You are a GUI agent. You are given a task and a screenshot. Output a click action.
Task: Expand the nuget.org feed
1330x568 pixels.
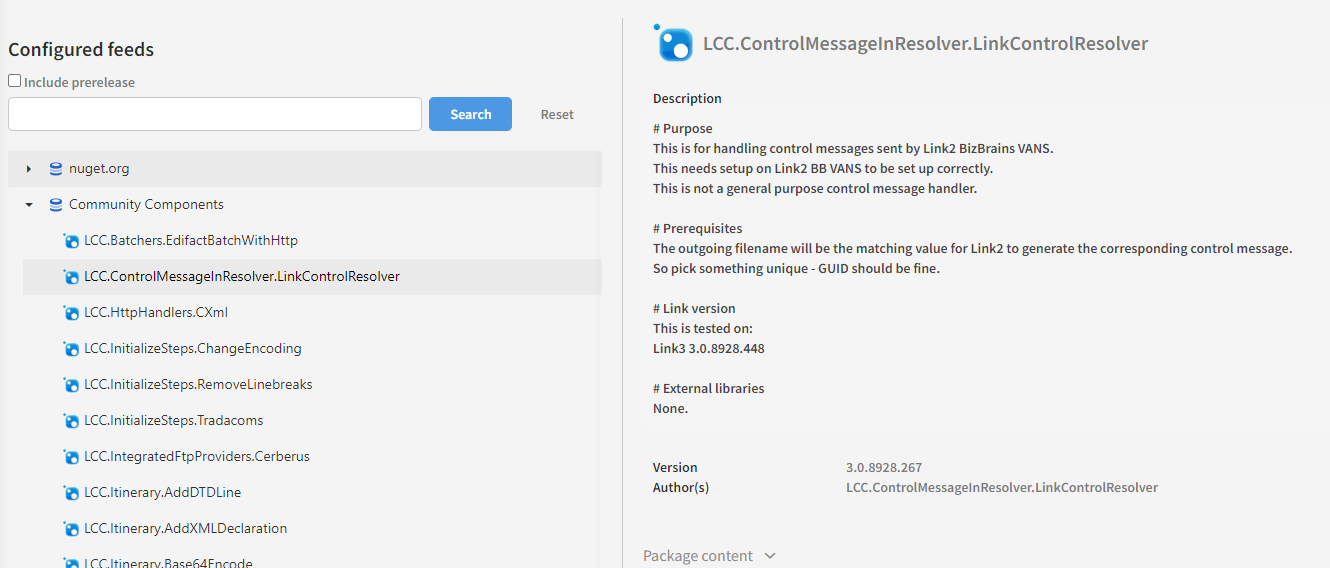pyautogui.click(x=29, y=169)
